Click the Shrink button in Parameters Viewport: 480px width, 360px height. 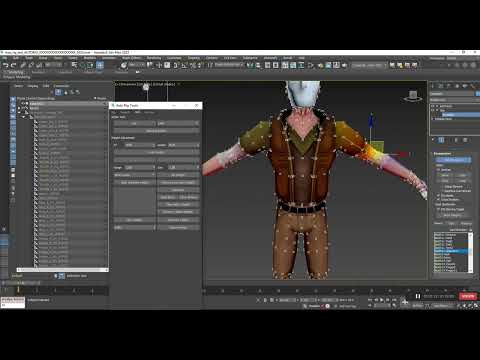tap(445, 175)
